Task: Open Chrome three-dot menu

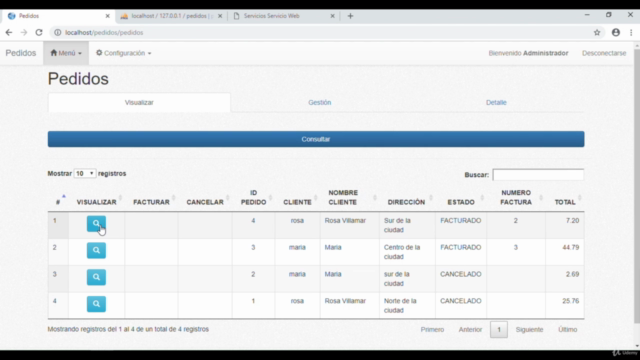Action: [631, 33]
